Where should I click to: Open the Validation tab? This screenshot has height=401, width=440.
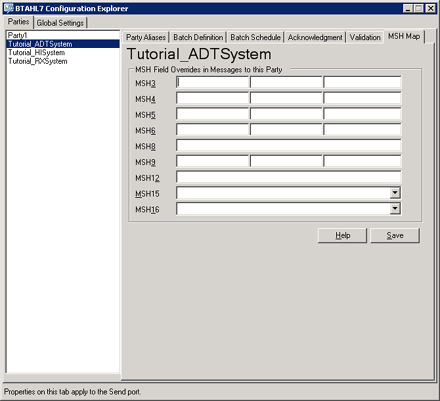(x=365, y=37)
